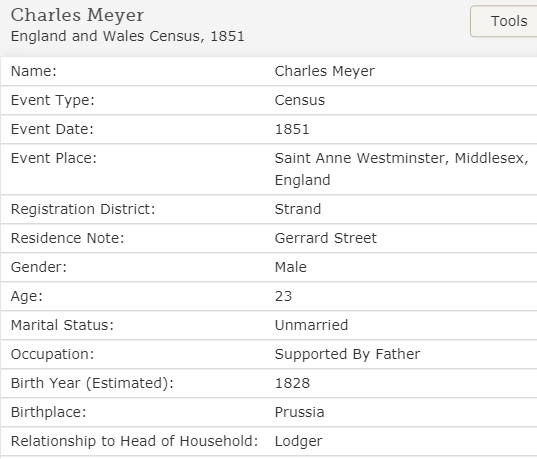Open the Tools button menu
The image size is (537, 459).
pyautogui.click(x=504, y=21)
